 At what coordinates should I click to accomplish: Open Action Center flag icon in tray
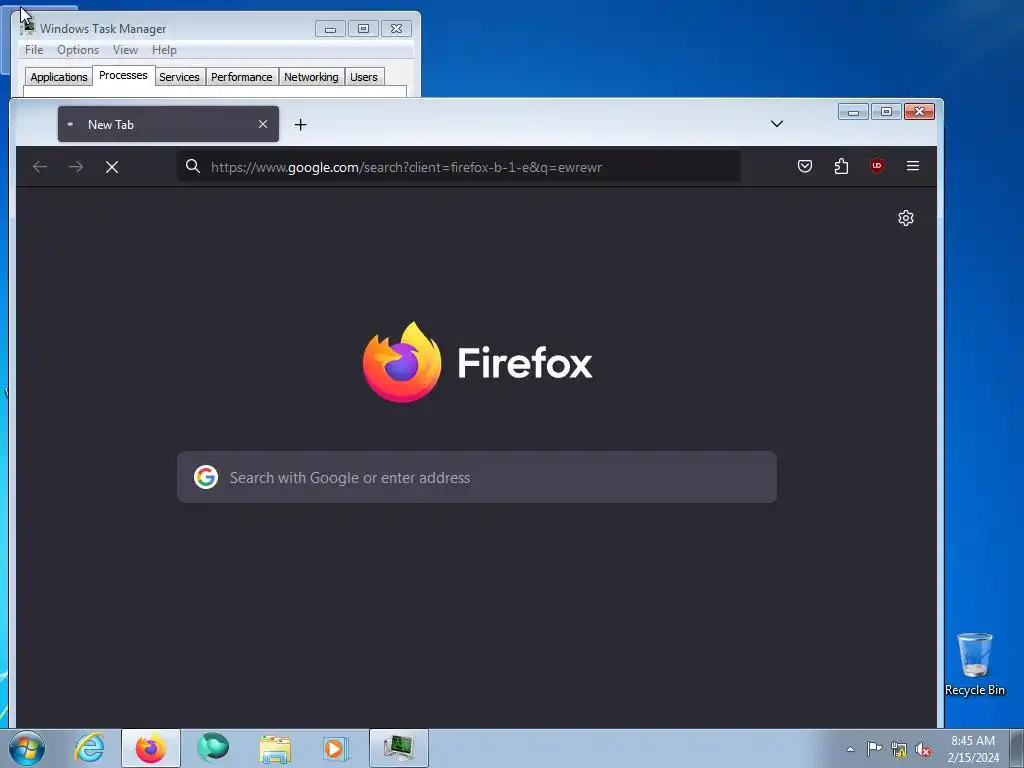tap(874, 749)
